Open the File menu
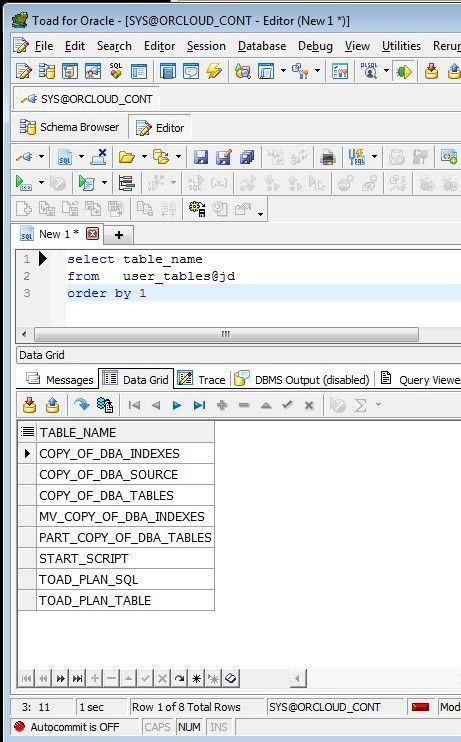This screenshot has width=461, height=742. coord(44,46)
